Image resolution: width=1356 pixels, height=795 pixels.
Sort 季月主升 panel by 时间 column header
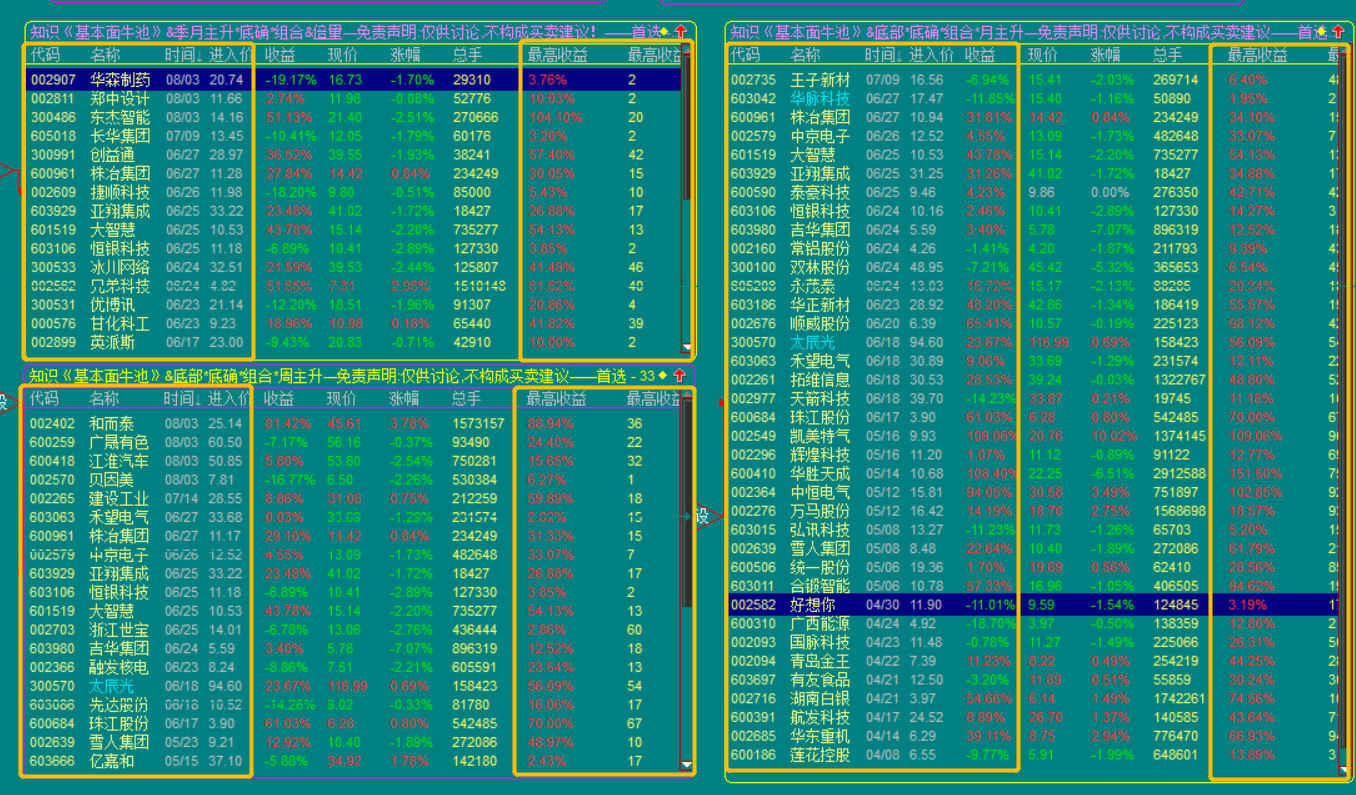click(184, 54)
